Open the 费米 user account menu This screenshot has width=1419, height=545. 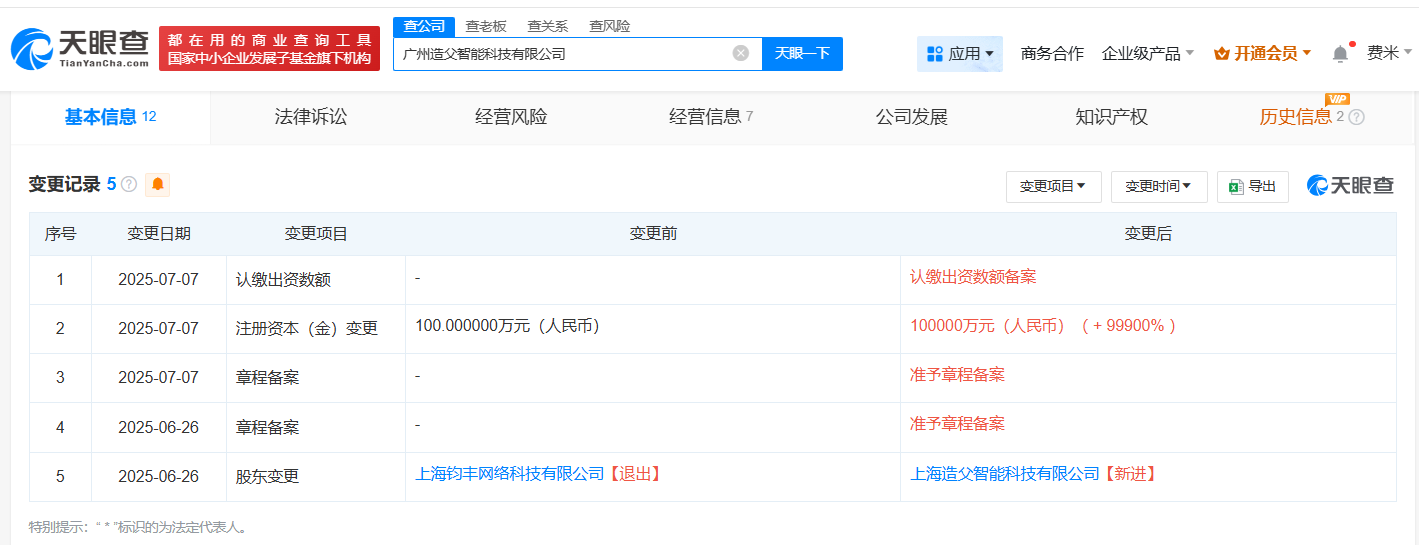[x=1389, y=53]
